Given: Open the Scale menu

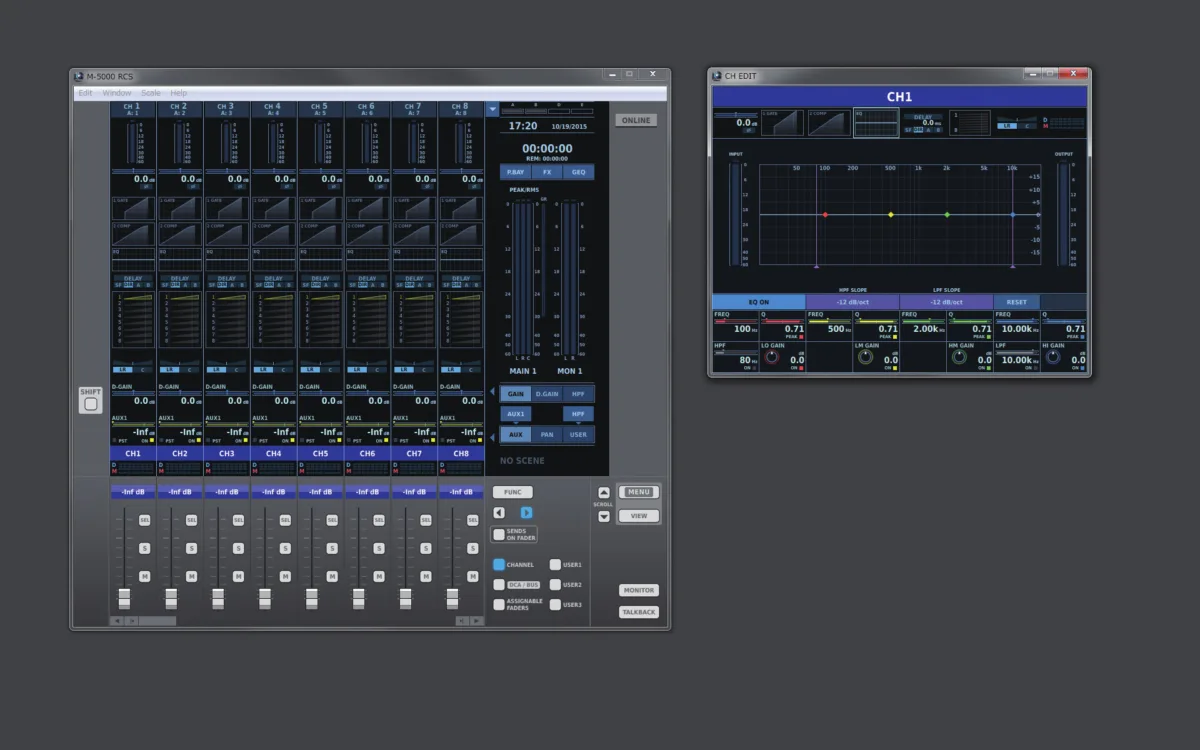Looking at the screenshot, I should [150, 93].
